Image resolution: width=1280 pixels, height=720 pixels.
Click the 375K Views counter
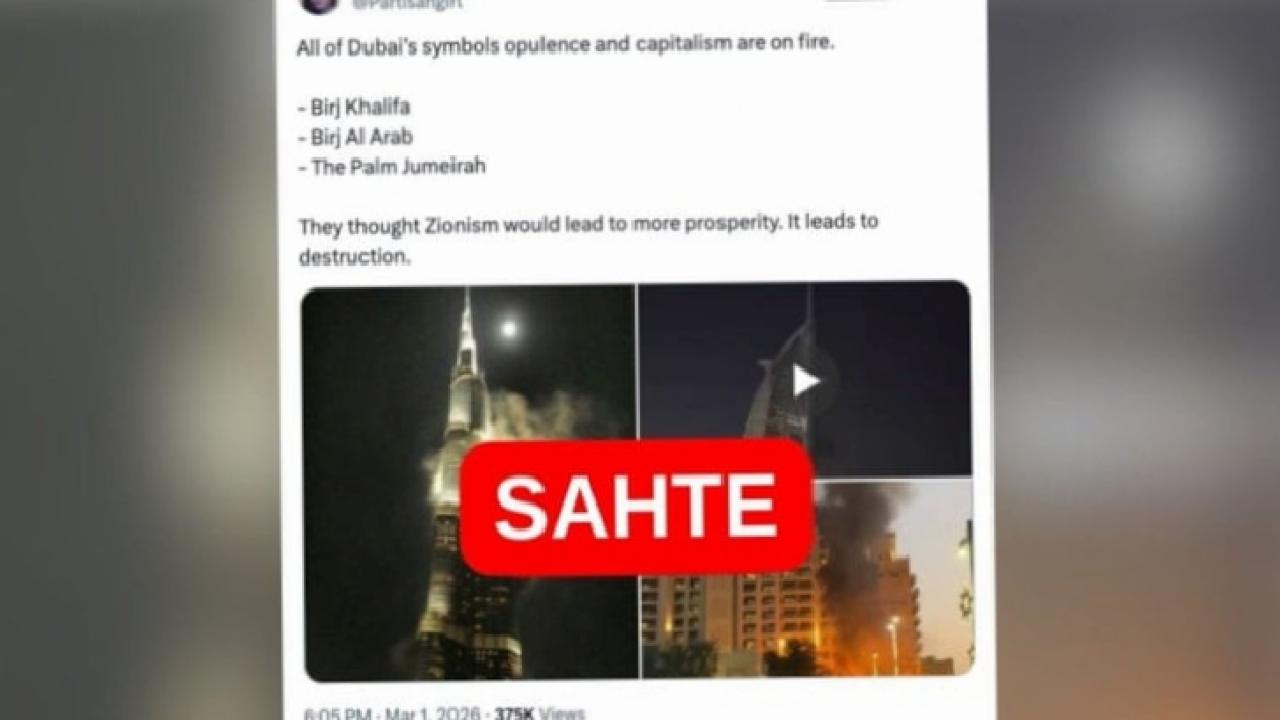pos(539,713)
